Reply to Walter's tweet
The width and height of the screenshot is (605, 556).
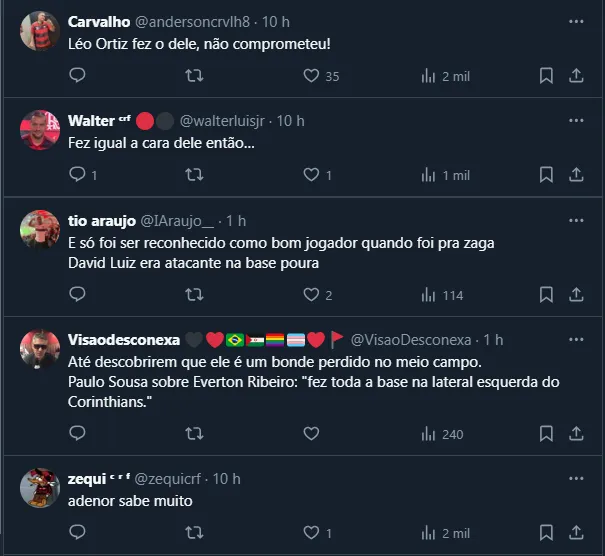click(77, 175)
